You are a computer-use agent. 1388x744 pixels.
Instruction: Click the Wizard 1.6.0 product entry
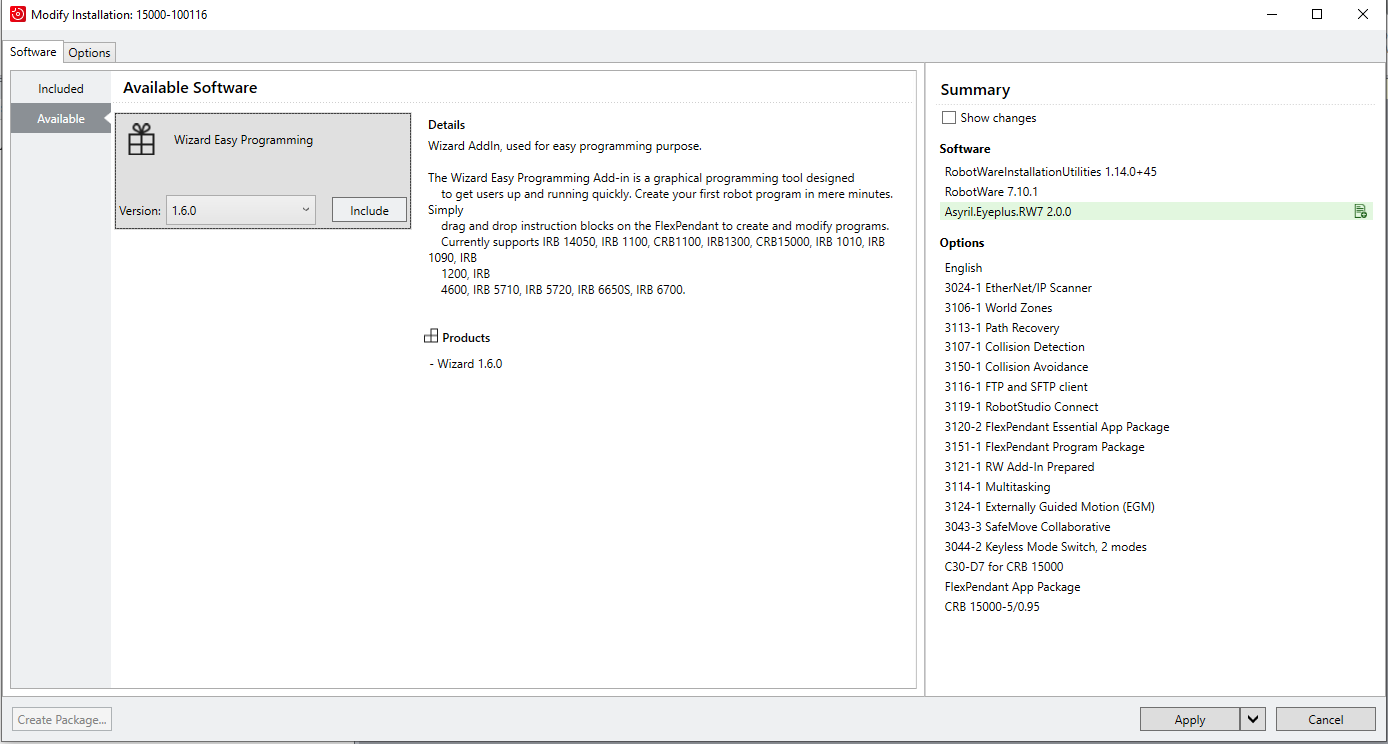click(x=470, y=364)
